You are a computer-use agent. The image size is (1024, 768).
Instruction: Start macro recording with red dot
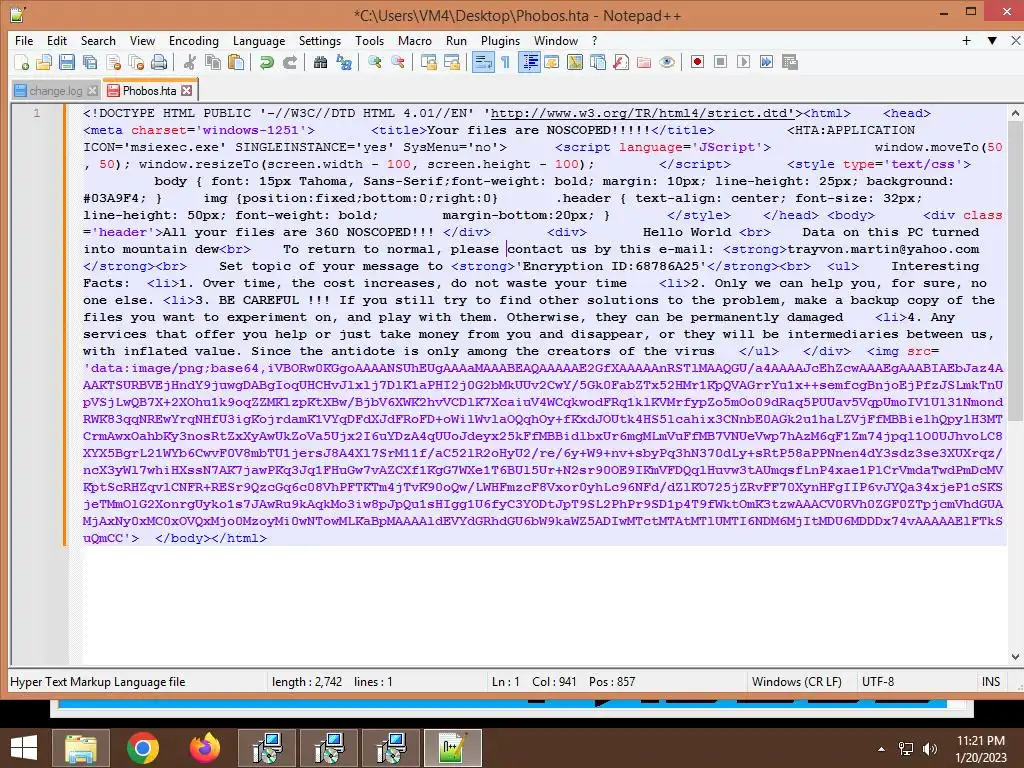pos(697,62)
